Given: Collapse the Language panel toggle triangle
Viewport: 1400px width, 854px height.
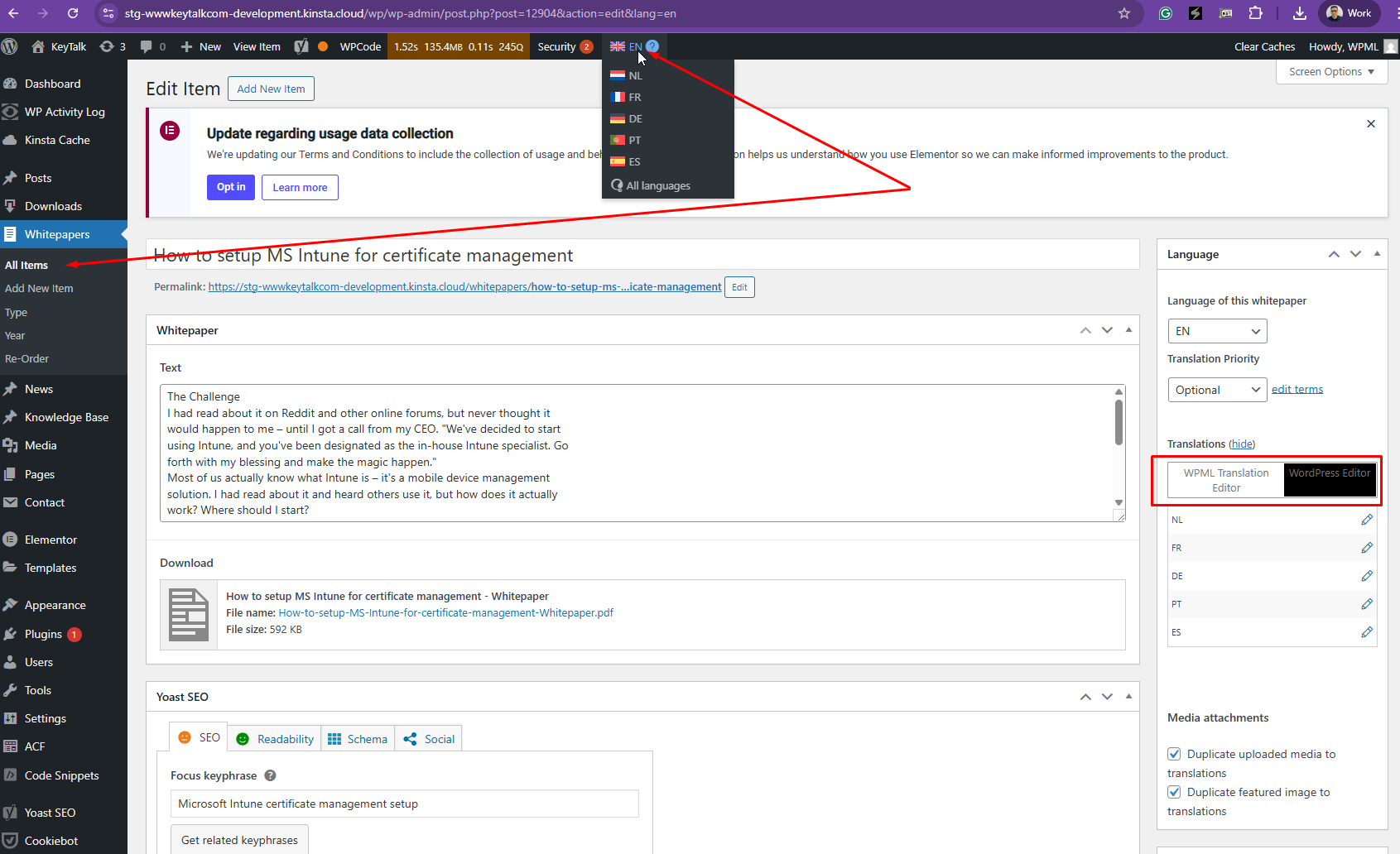Looking at the screenshot, I should 1377,254.
